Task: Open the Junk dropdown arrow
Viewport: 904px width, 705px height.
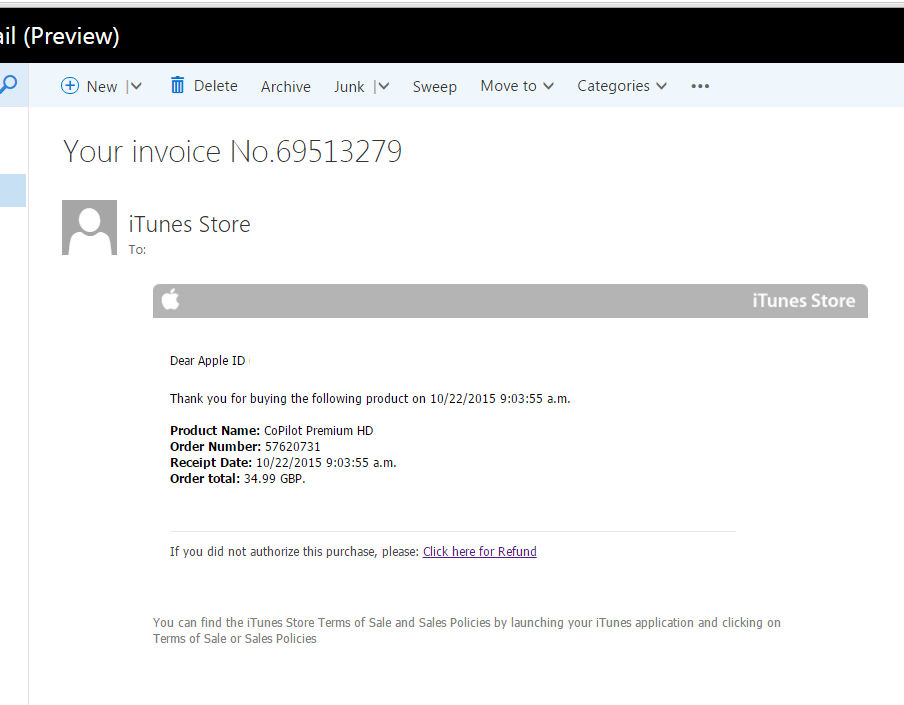Action: (x=383, y=87)
